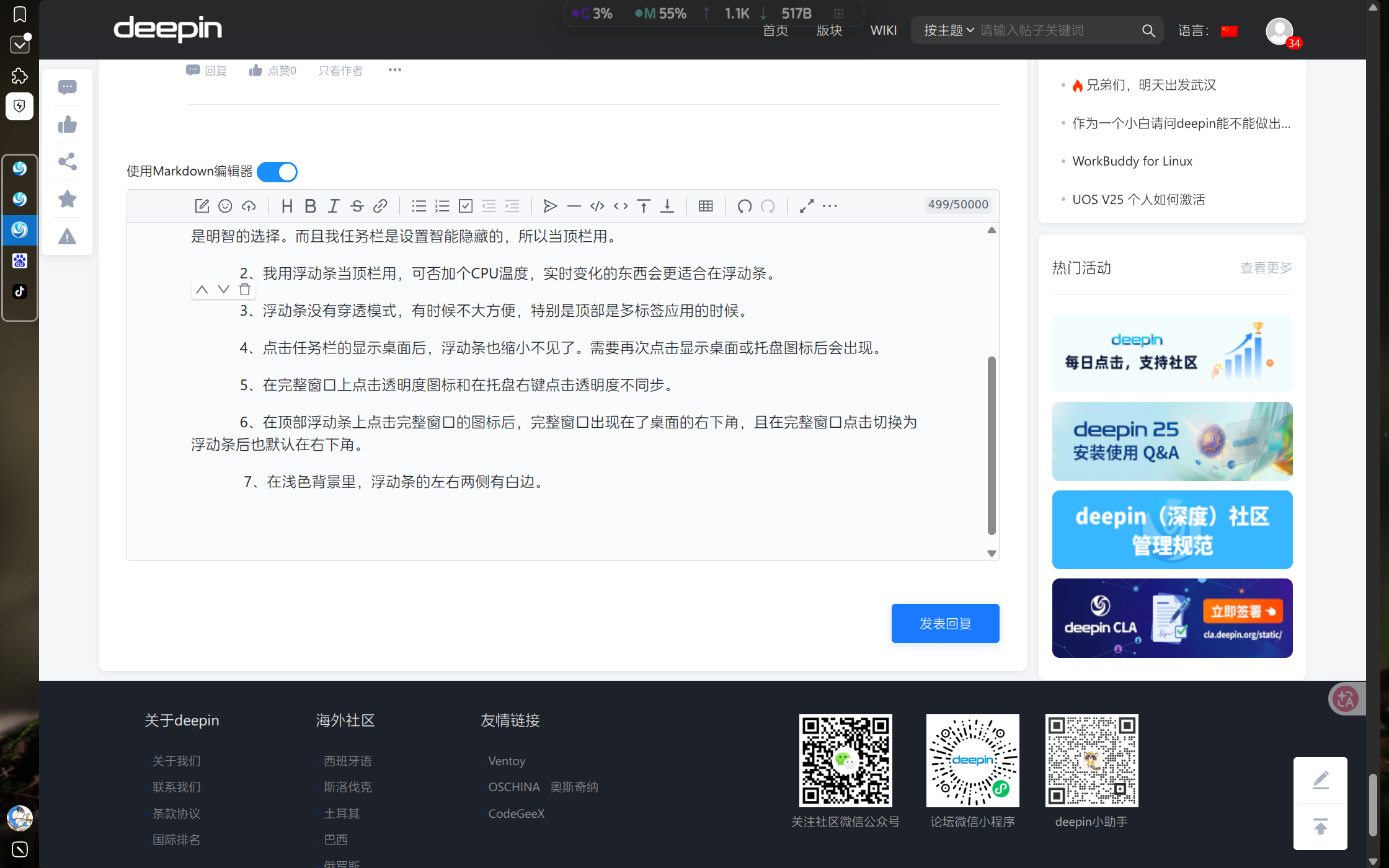Insert a table in the editor

point(706,206)
